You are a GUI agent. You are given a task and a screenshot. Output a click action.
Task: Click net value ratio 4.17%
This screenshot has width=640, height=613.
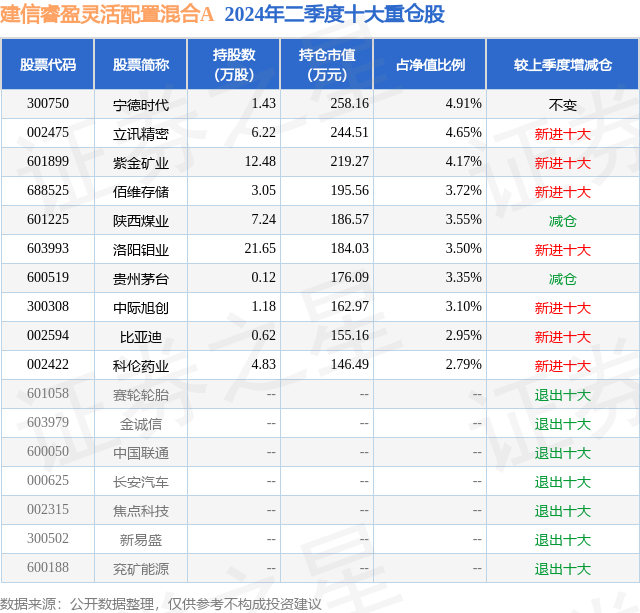coord(464,162)
